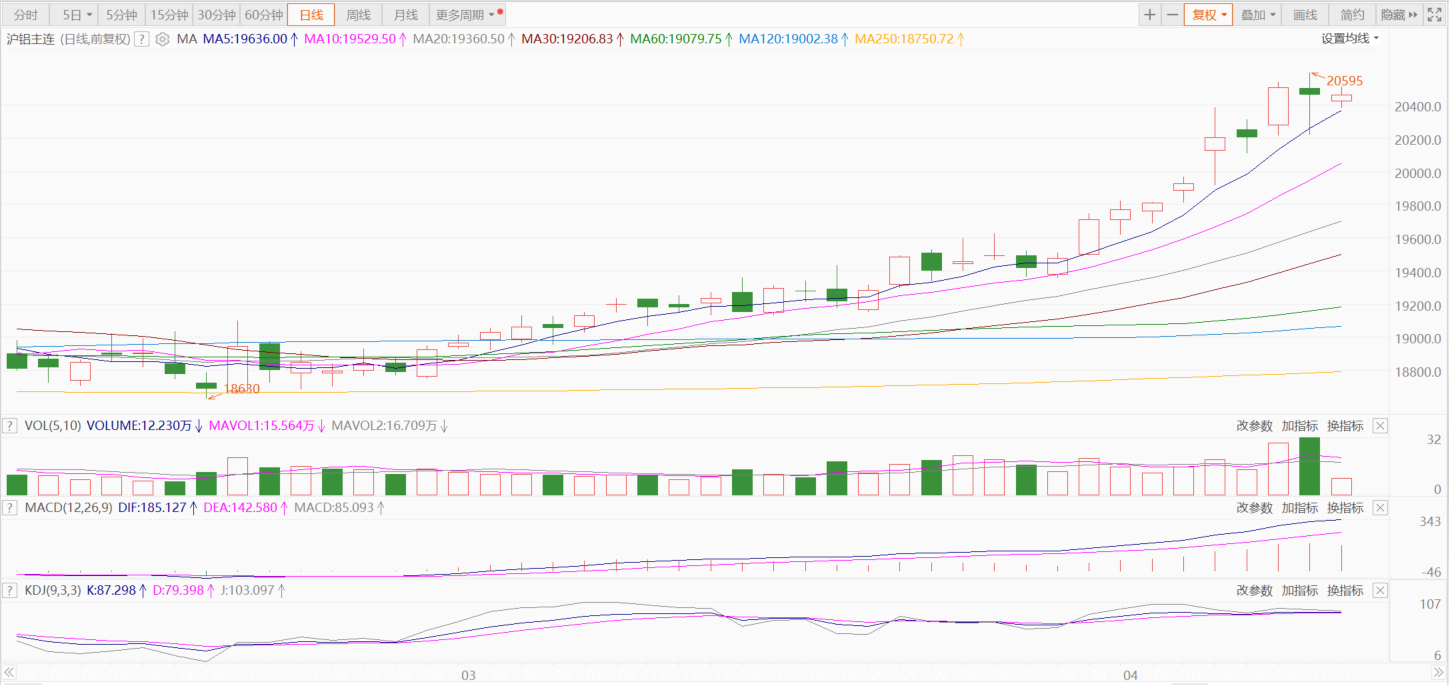Click help icon next to 沪铝主连
This screenshot has width=1449, height=685.
point(141,39)
